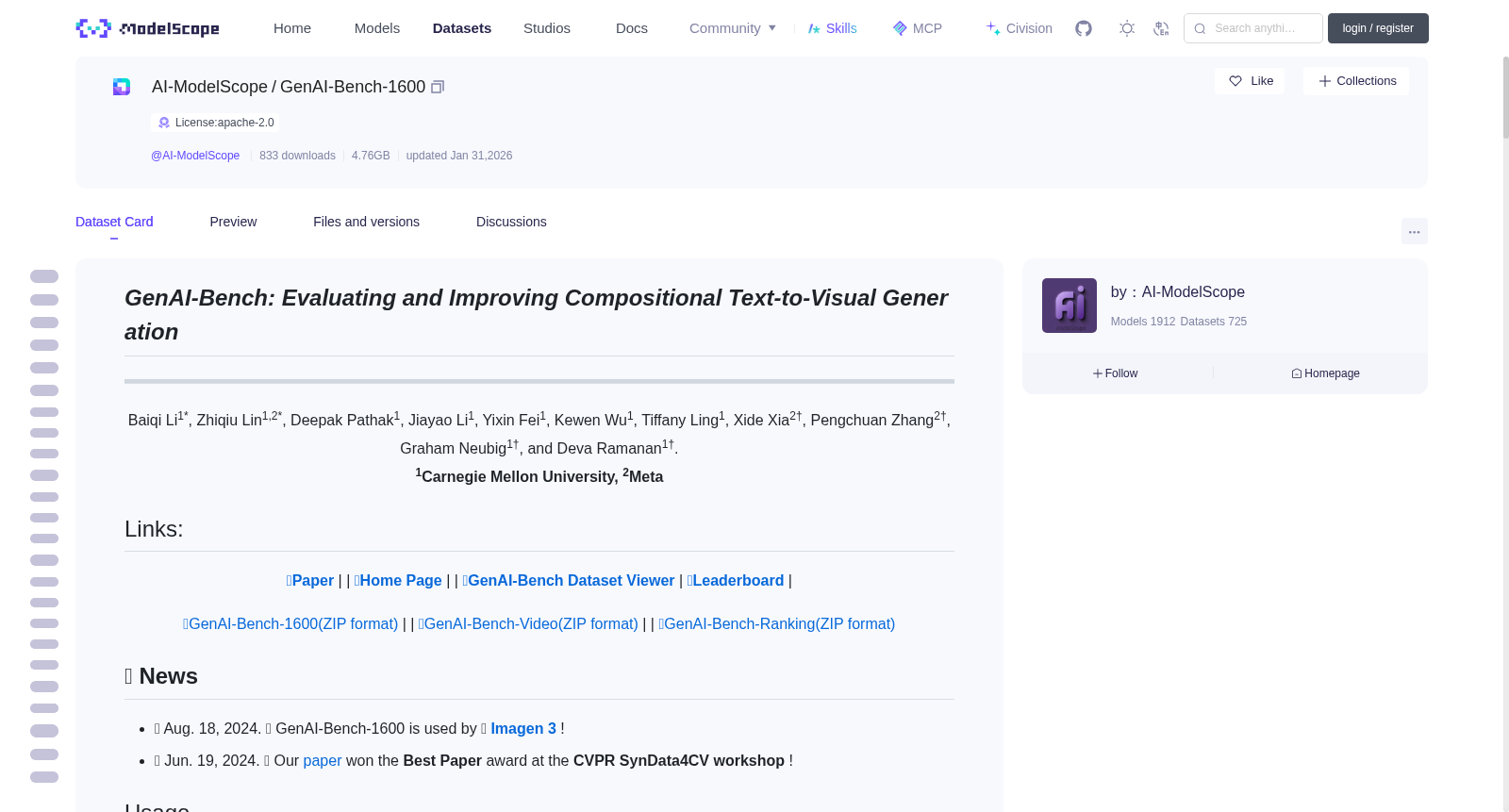
Task: Click the plus icon in Collections
Action: click(1325, 81)
